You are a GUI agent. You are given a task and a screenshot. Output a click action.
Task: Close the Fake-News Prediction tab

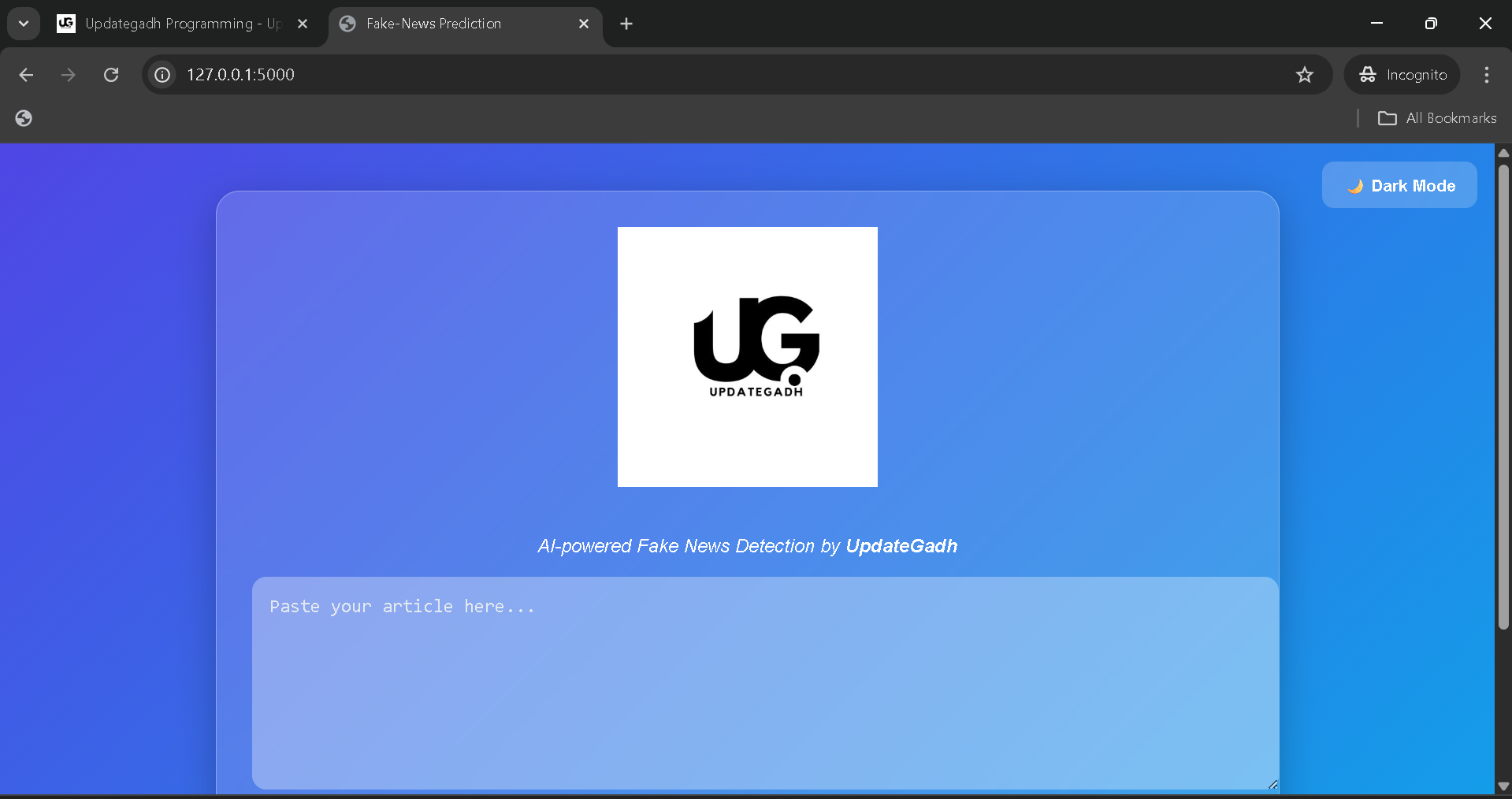584,24
